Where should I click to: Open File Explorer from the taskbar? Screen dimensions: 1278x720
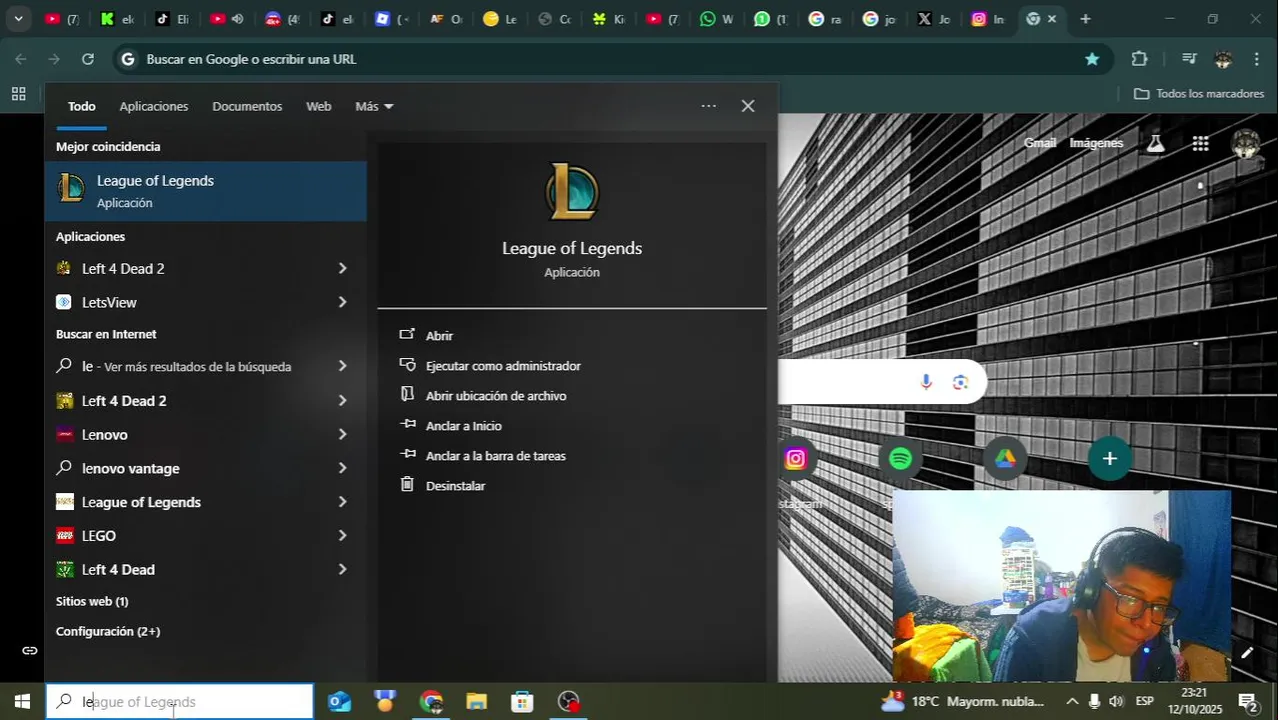pyautogui.click(x=477, y=702)
